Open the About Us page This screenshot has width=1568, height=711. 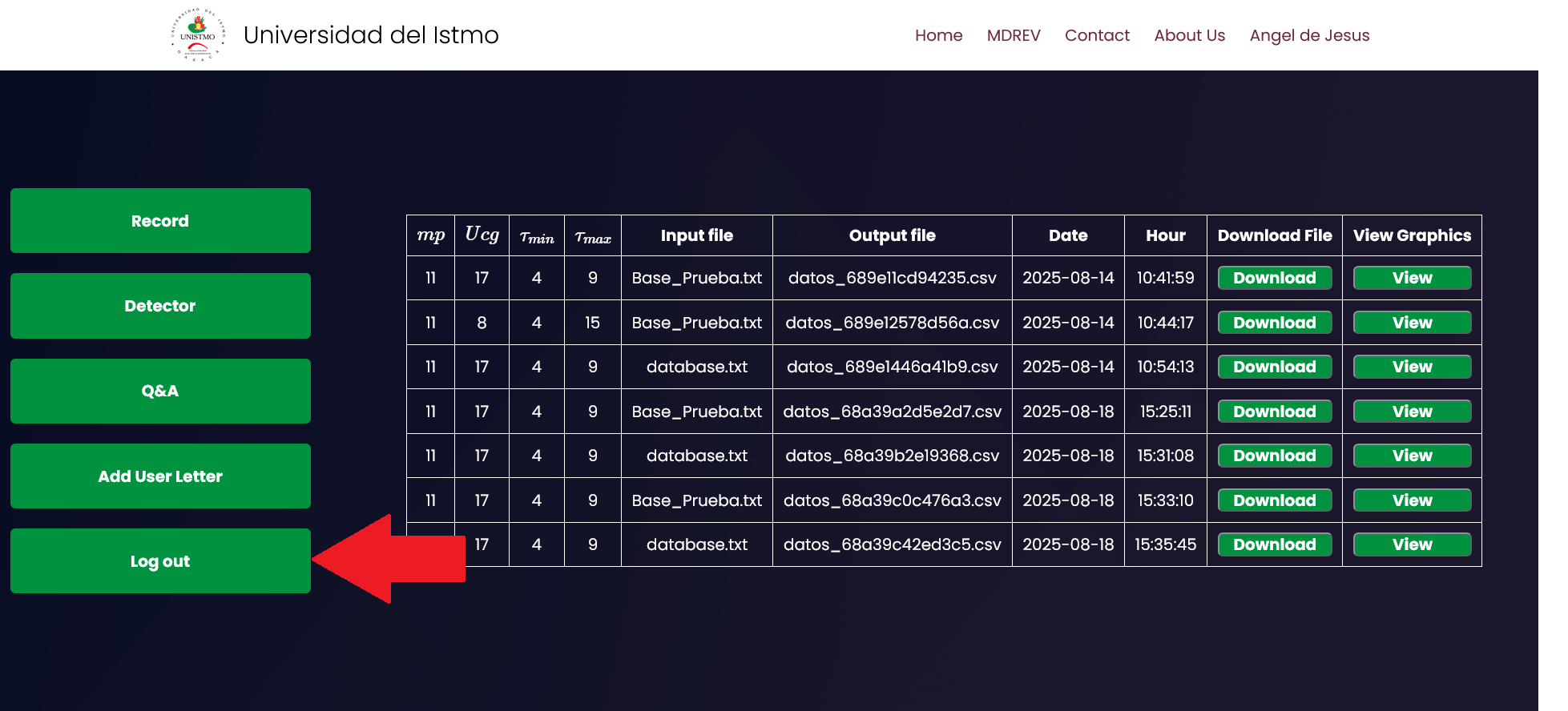point(1189,35)
